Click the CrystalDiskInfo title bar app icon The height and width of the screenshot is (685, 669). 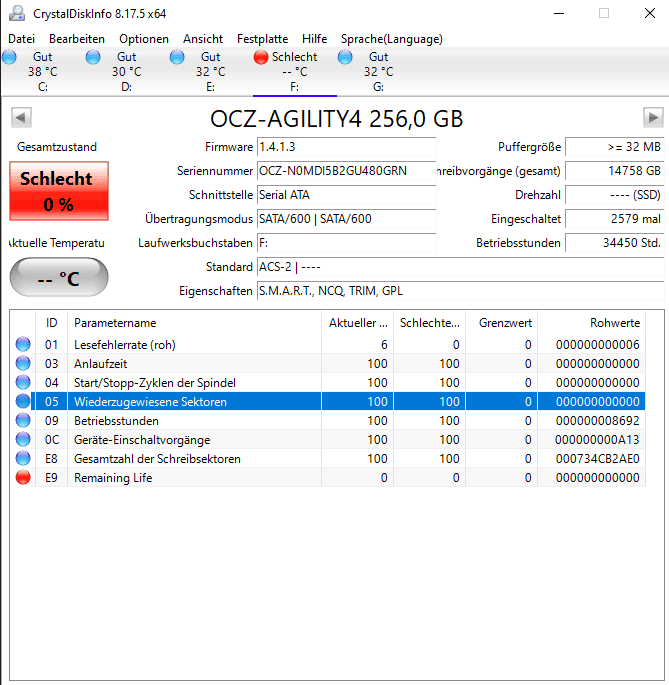[x=17, y=14]
